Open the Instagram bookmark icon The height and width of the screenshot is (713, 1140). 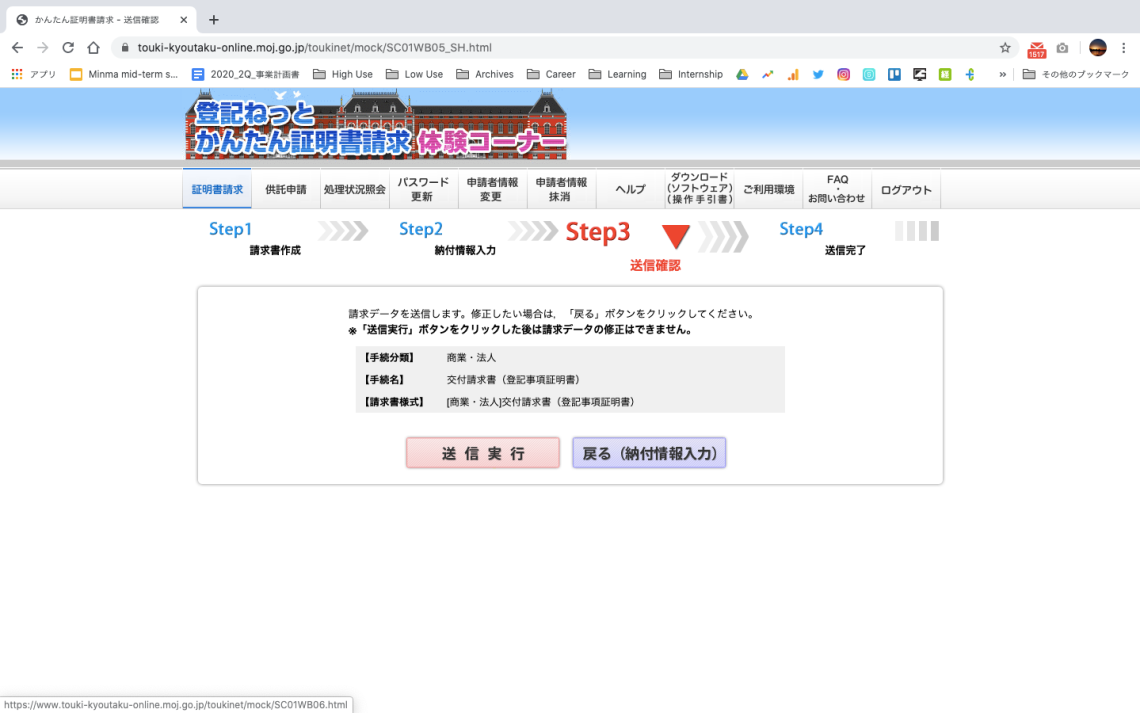coord(843,74)
